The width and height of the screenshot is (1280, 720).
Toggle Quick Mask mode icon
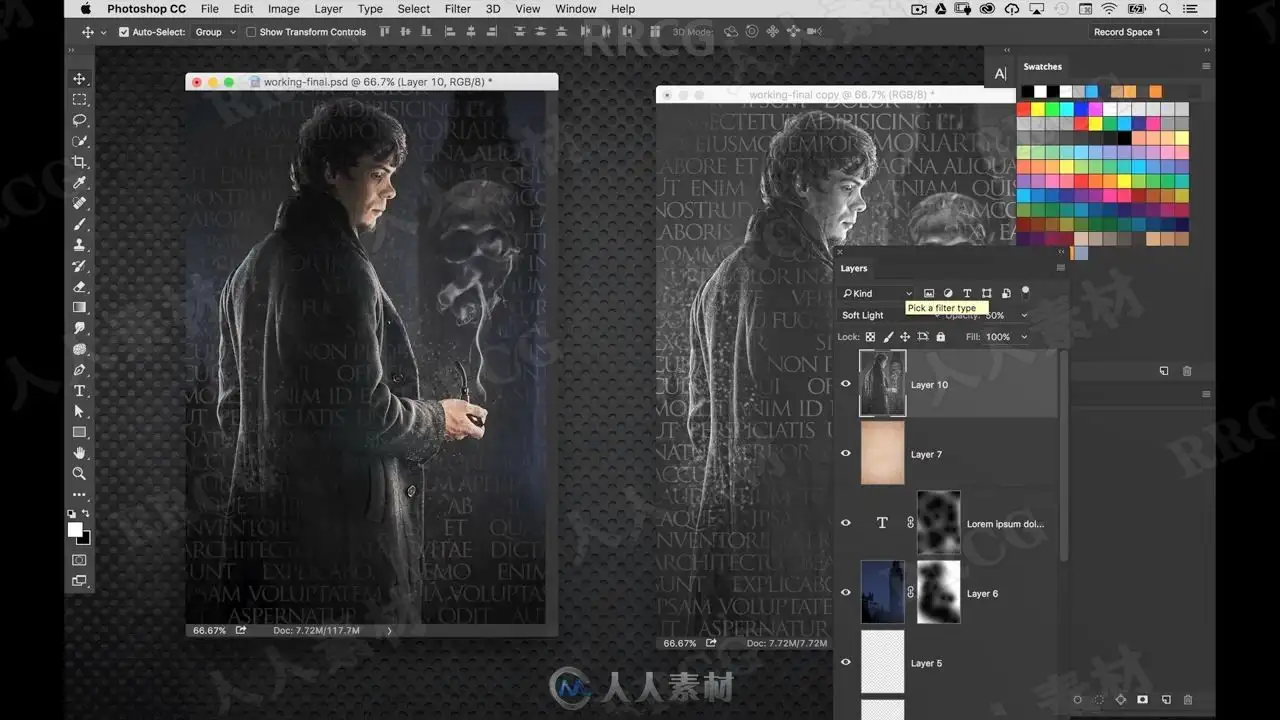pyautogui.click(x=80, y=560)
